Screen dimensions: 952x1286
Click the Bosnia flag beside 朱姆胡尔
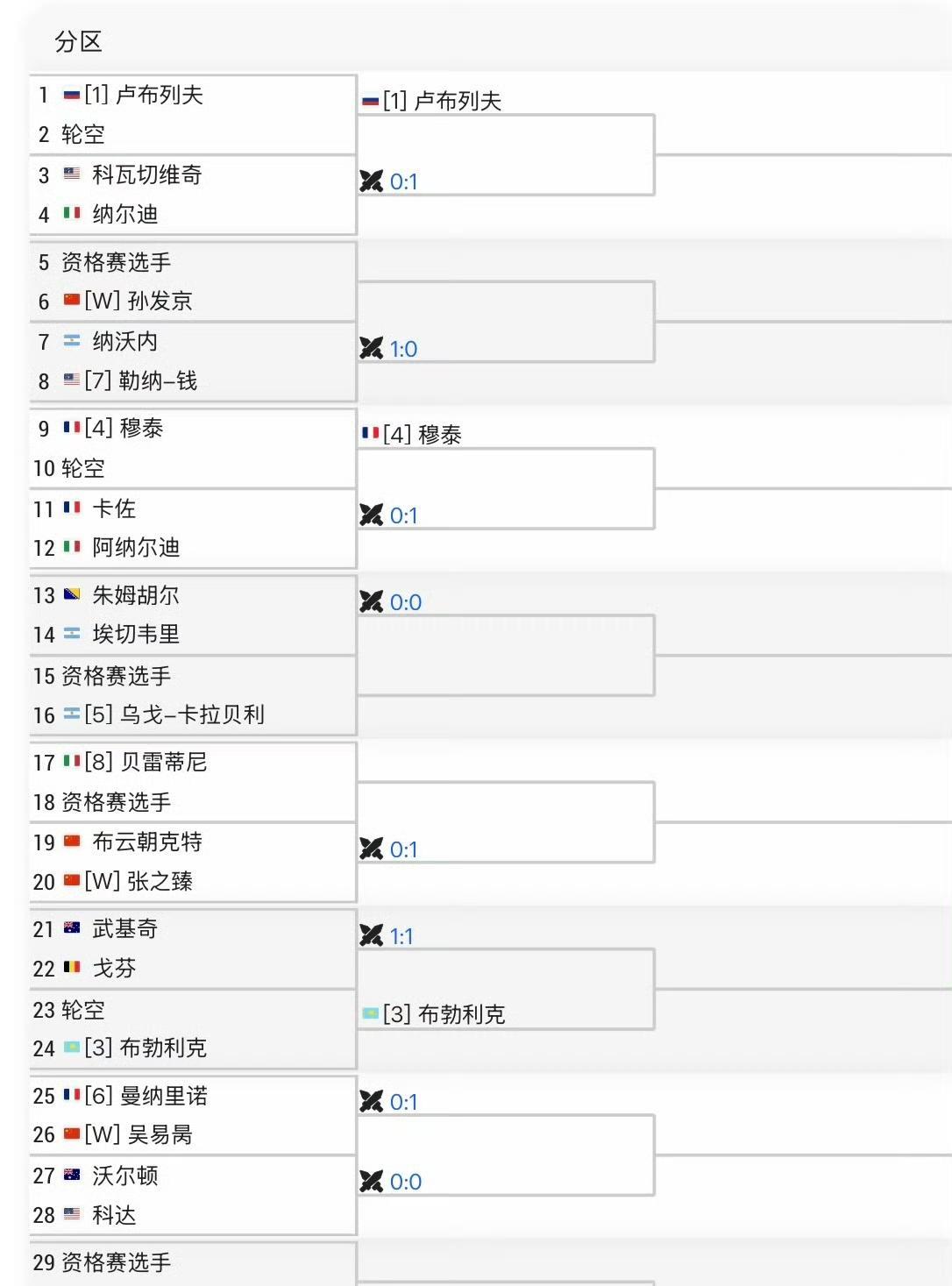(x=72, y=595)
